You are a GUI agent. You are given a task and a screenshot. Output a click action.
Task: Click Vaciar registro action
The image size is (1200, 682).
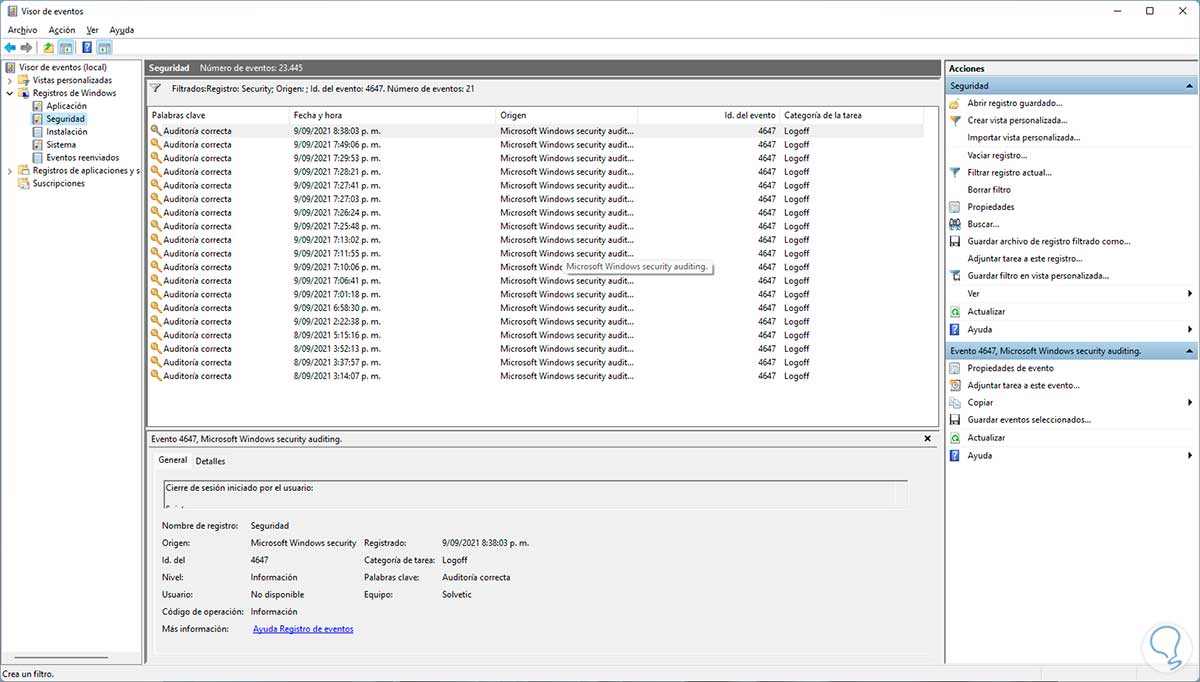[997, 155]
